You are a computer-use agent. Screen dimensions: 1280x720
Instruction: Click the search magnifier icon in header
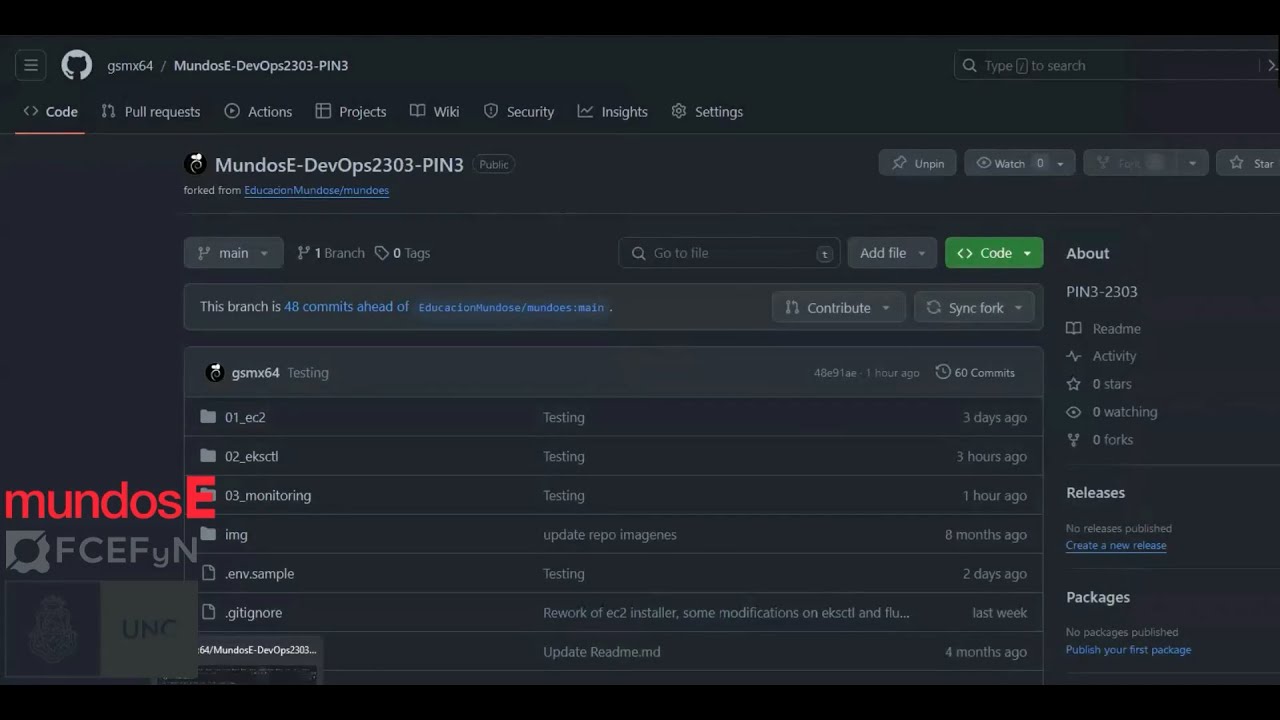click(x=969, y=66)
